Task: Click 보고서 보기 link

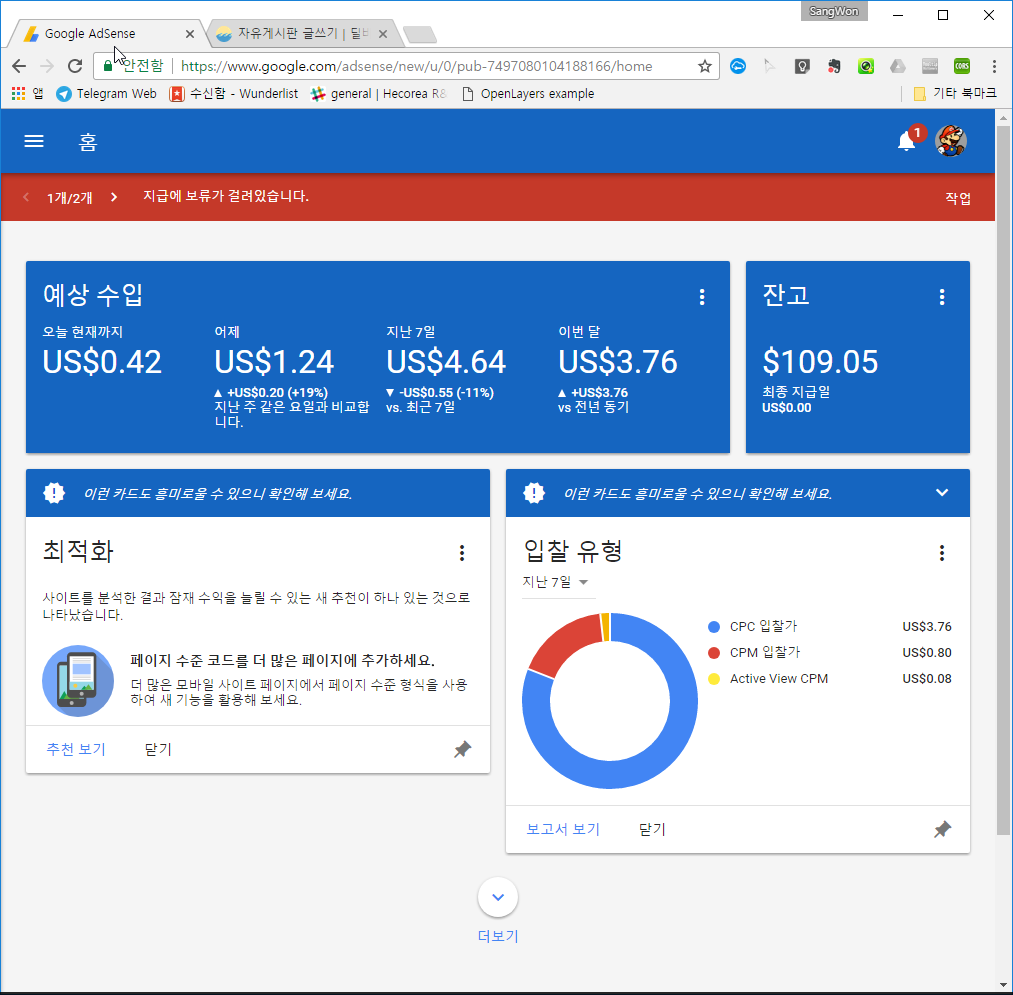Action: point(563,829)
